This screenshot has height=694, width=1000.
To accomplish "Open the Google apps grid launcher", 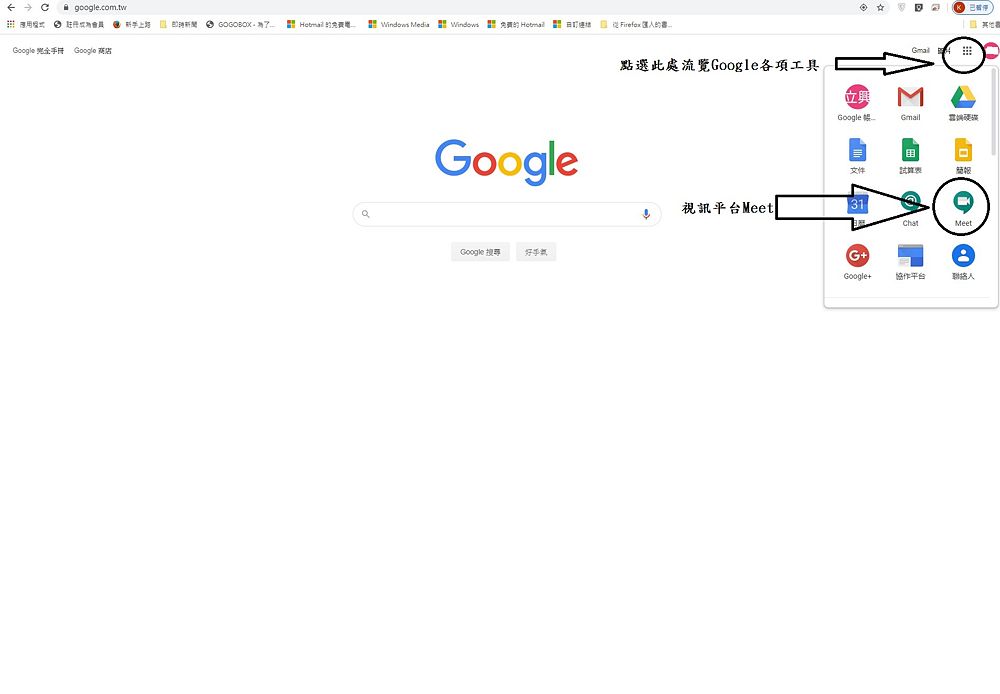I will click(x=967, y=51).
